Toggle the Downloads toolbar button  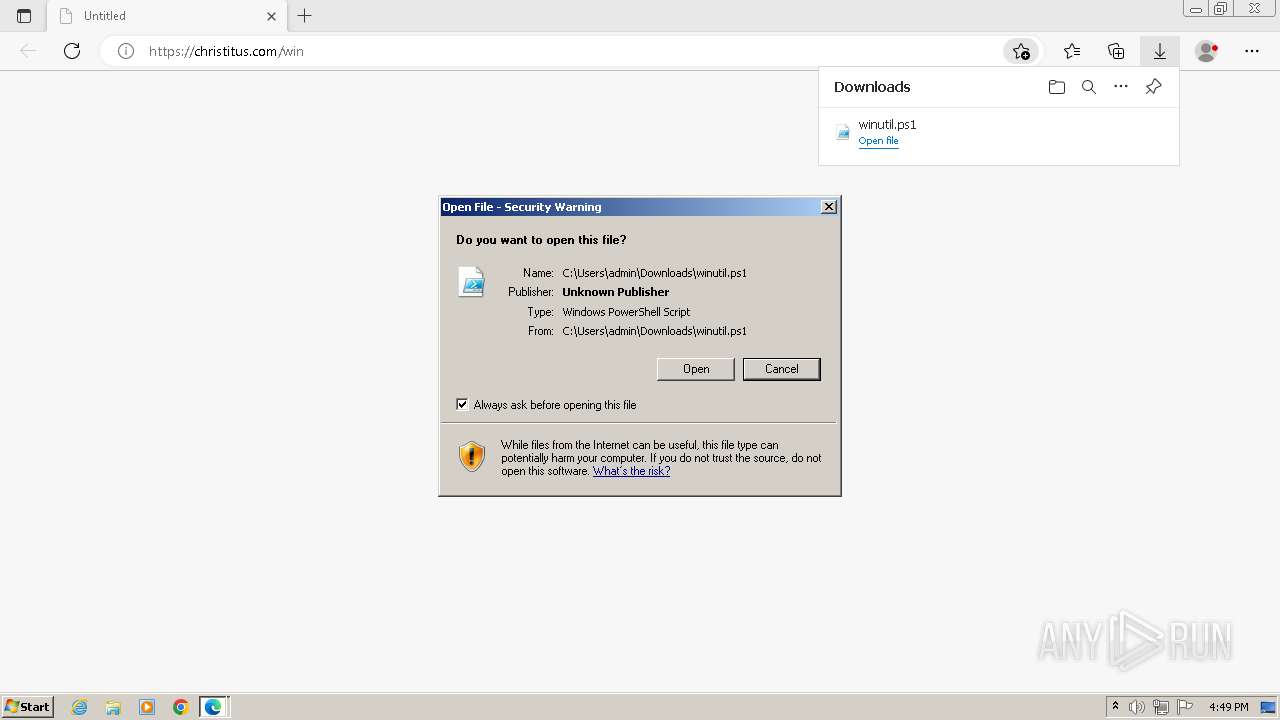pos(1160,51)
